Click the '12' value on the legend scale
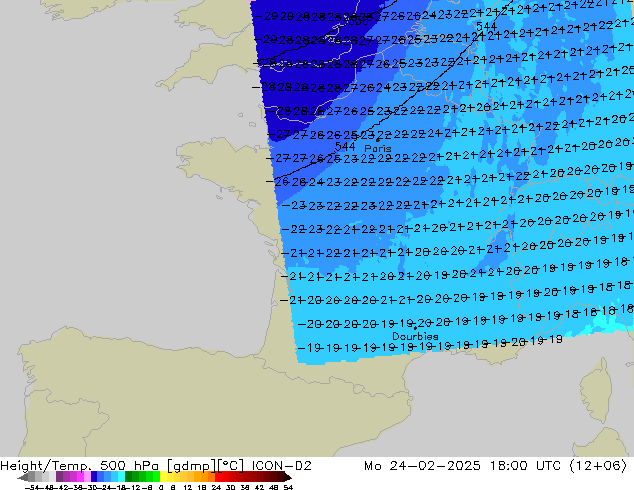Image resolution: width=634 pixels, height=490 pixels. tap(188, 487)
